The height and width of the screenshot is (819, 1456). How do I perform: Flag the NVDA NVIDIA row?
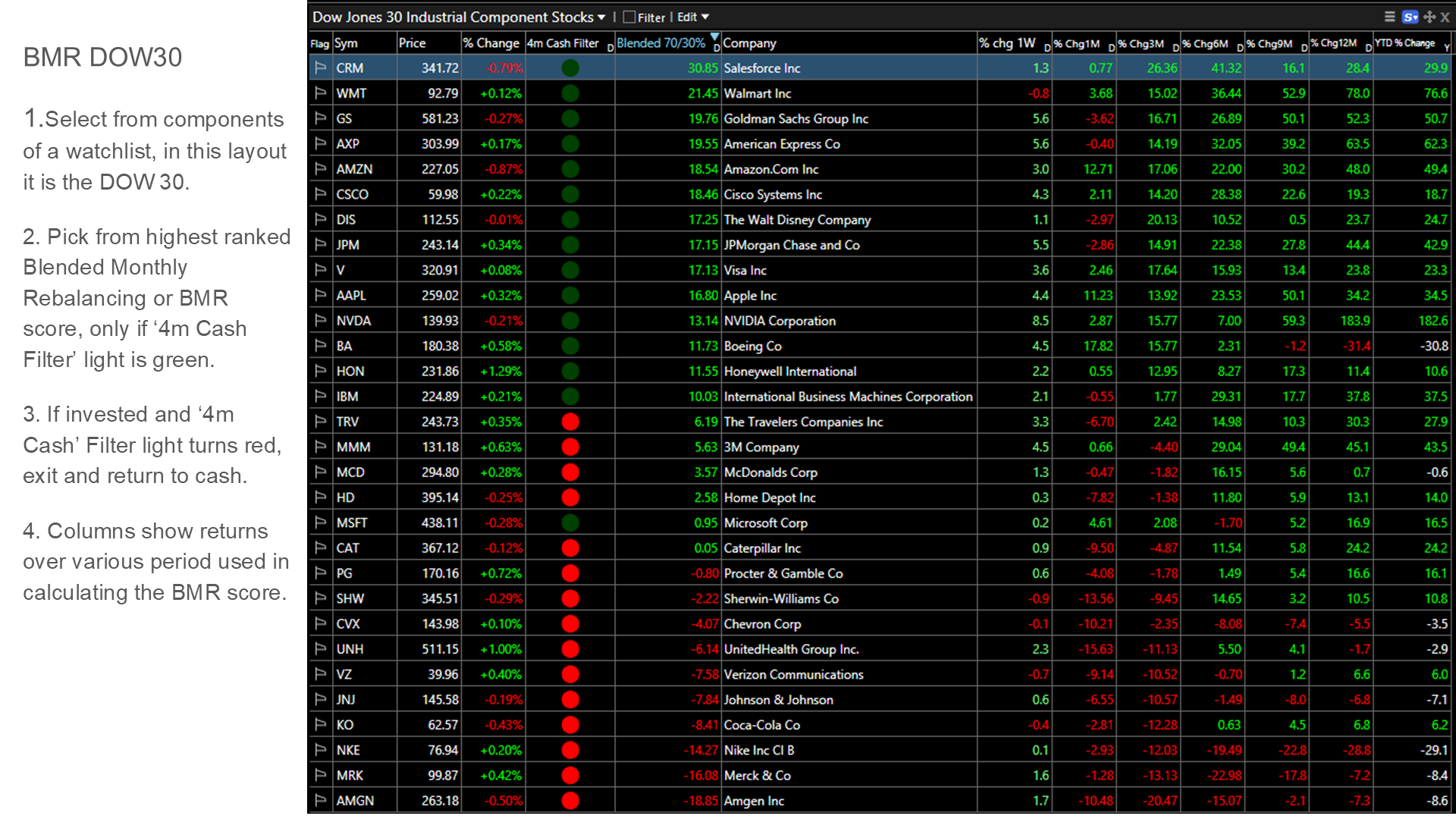[x=320, y=320]
